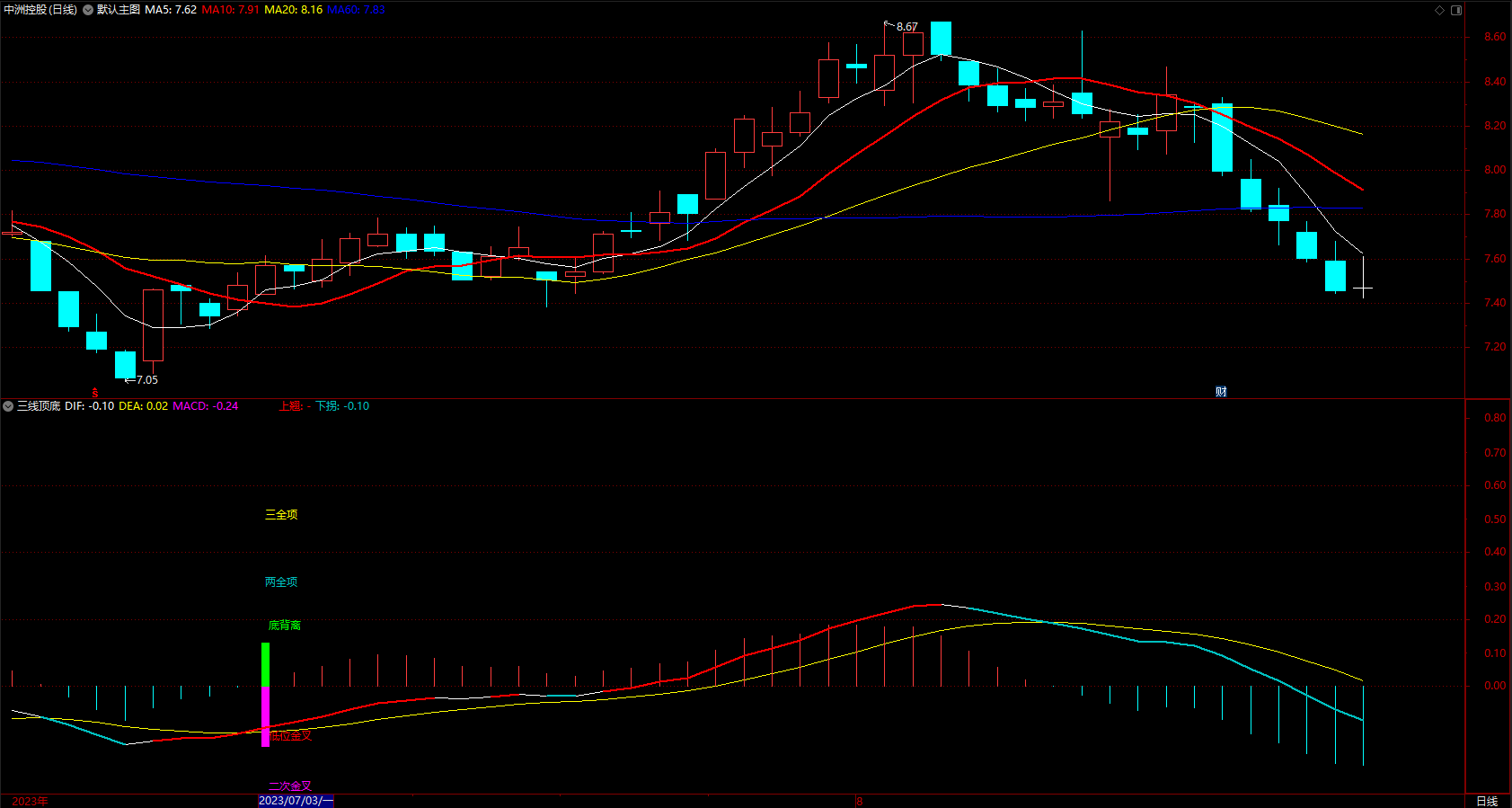
Task: Click the red MA10: 7.91 label
Action: (x=231, y=10)
